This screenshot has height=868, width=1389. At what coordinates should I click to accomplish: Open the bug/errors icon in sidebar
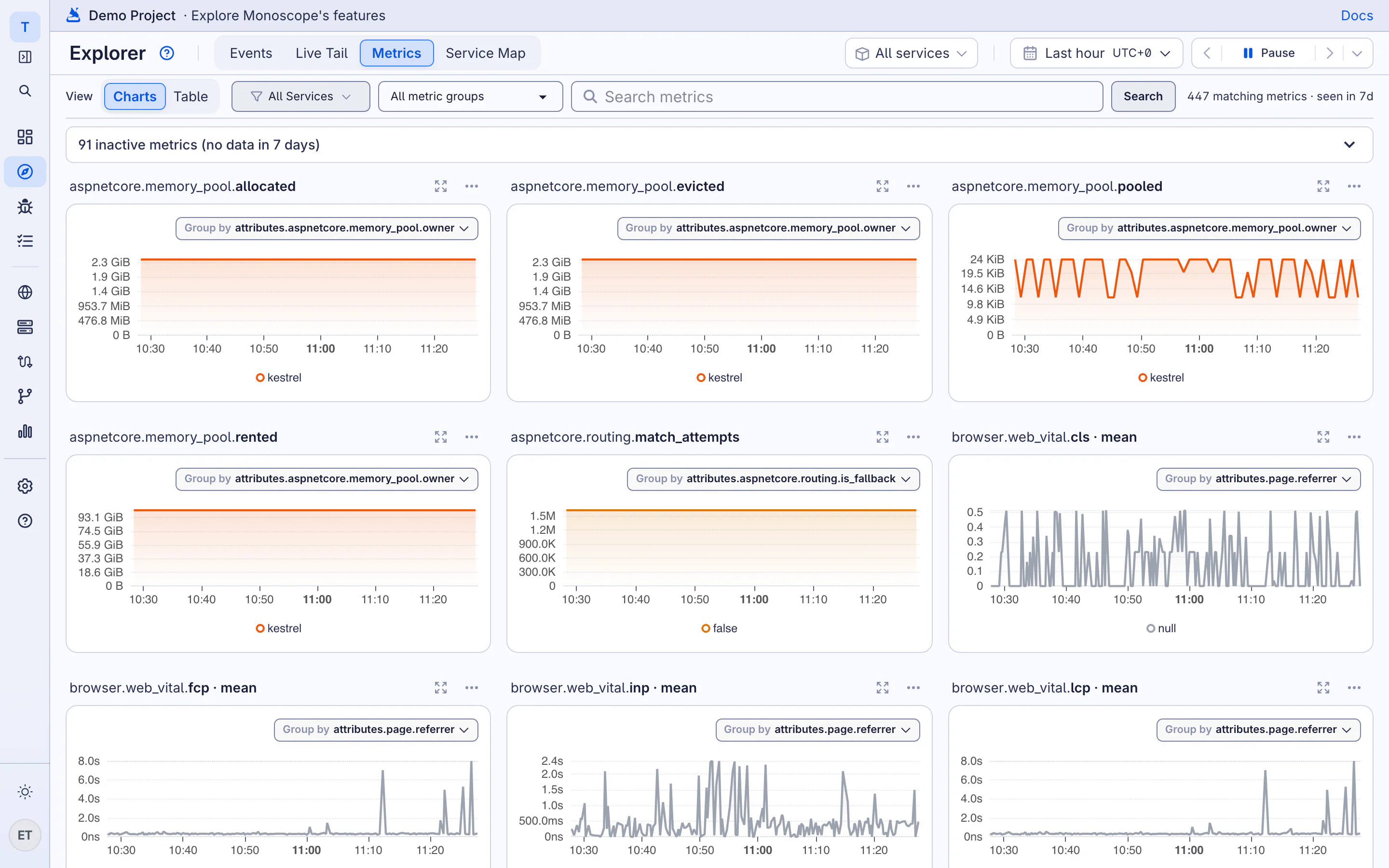pyautogui.click(x=25, y=206)
